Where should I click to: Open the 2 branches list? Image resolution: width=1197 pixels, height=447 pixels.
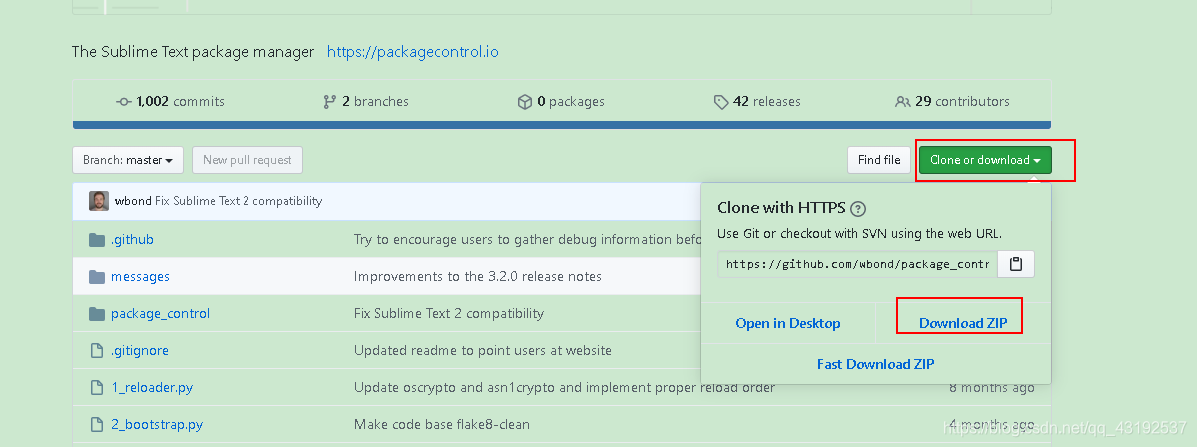(x=366, y=101)
